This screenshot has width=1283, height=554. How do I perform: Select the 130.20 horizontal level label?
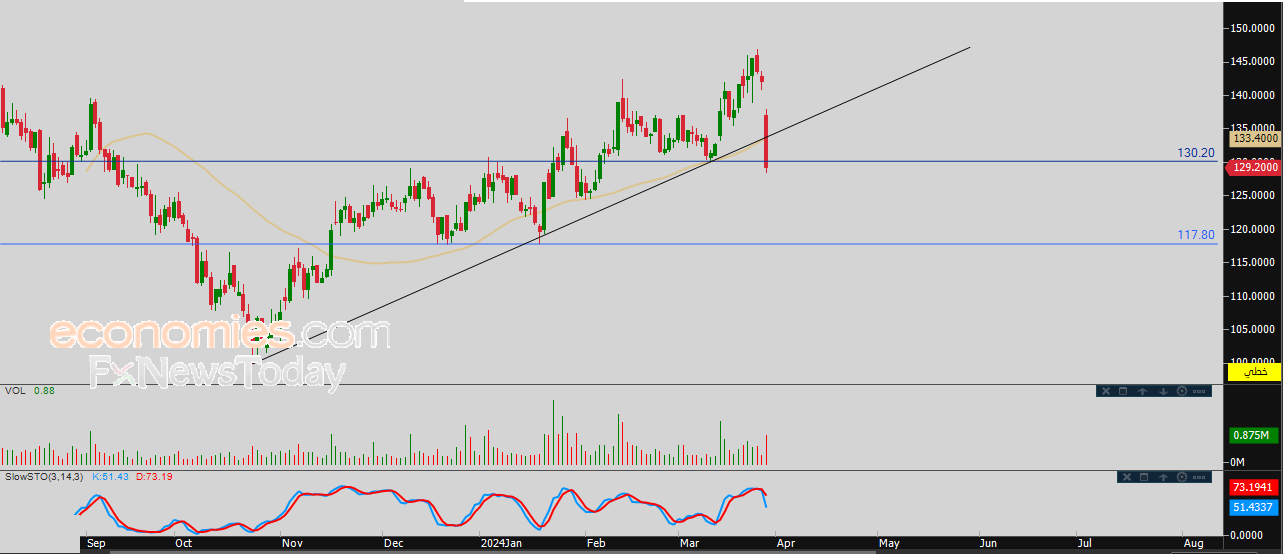pos(1196,153)
